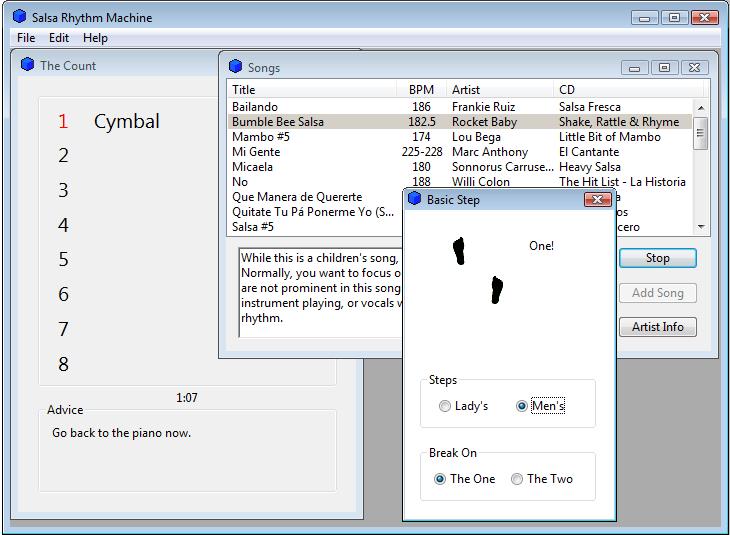Screen dimensions: 730x535
Task: Choose The Two break on option
Action: tap(517, 479)
